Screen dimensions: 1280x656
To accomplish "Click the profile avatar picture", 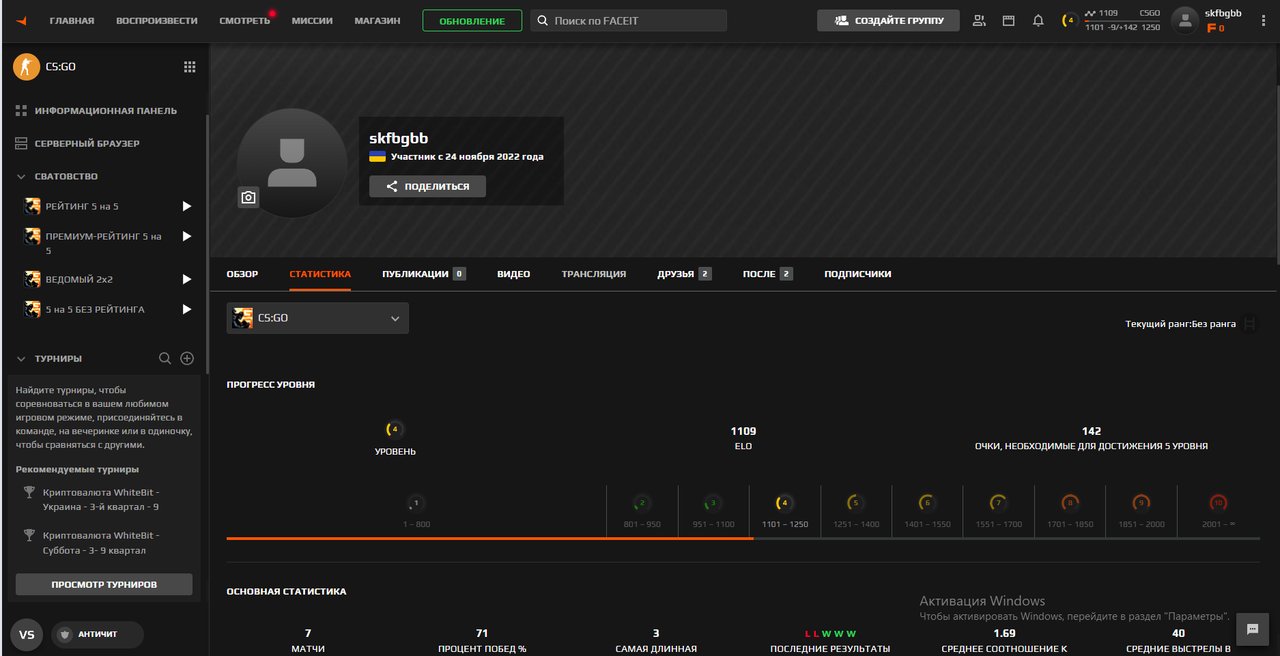I will tap(292, 163).
